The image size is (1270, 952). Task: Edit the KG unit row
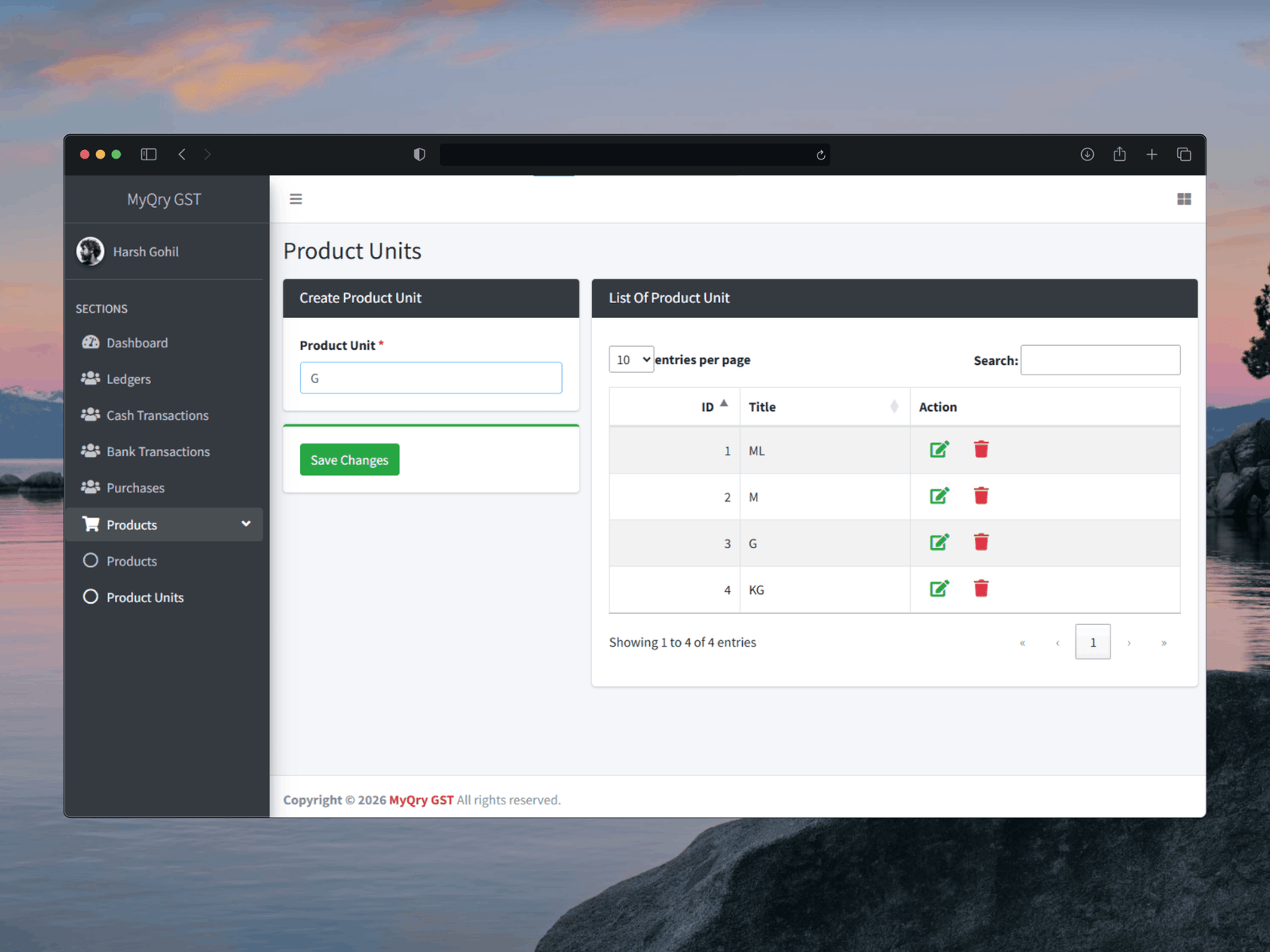tap(939, 589)
